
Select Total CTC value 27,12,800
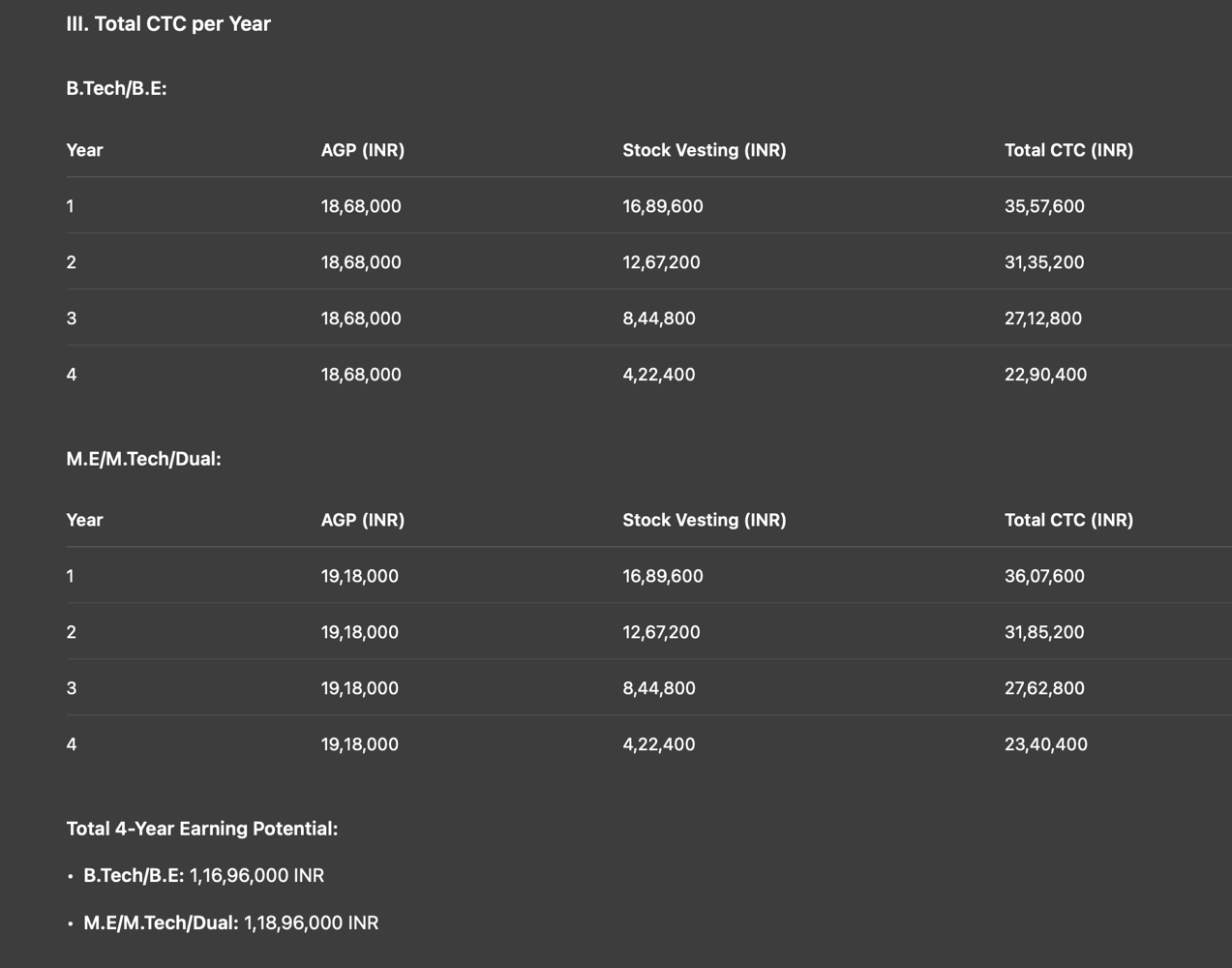click(x=1043, y=318)
